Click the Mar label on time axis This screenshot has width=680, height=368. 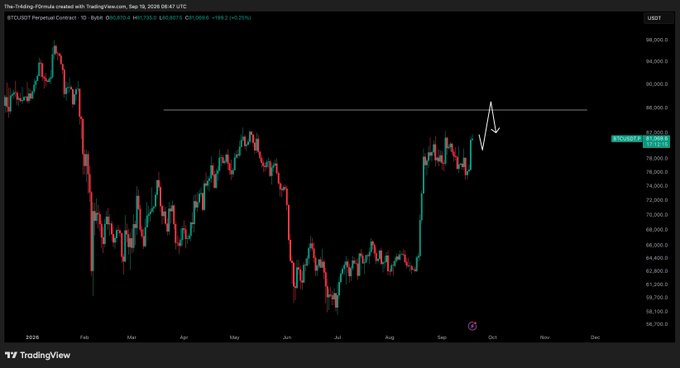[131, 337]
